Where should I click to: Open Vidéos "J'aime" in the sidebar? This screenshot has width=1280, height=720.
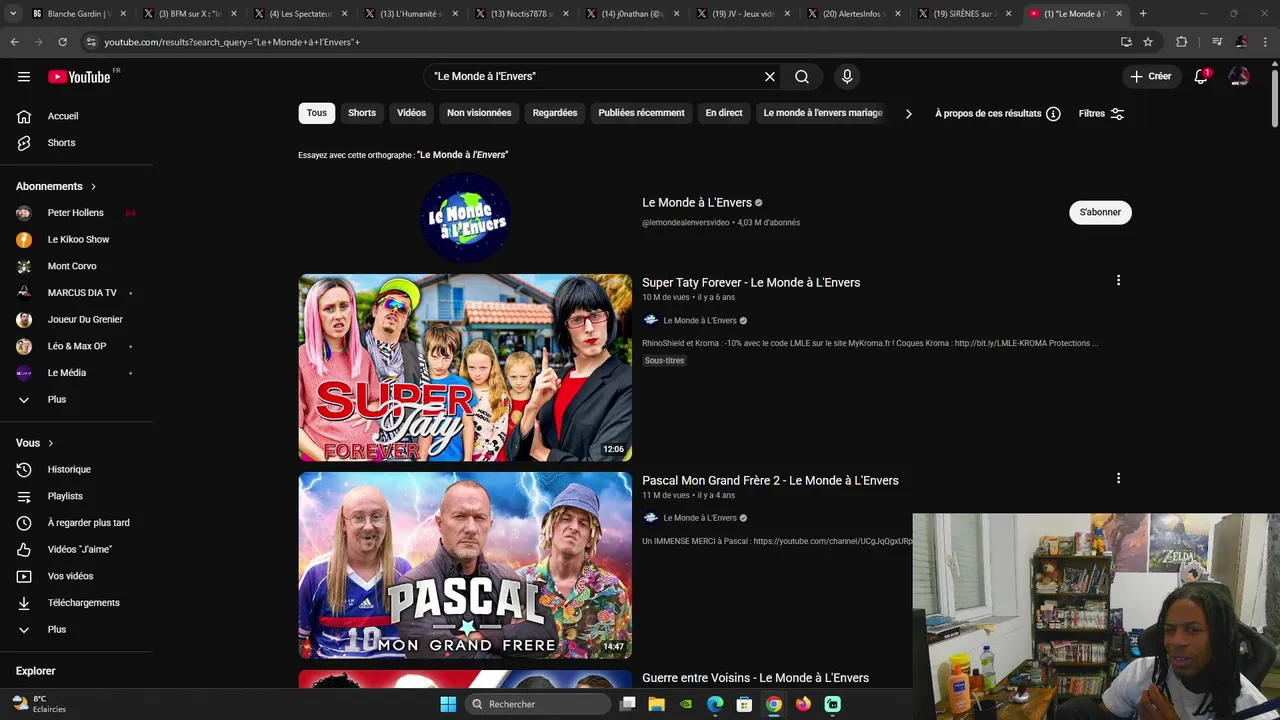click(77, 549)
